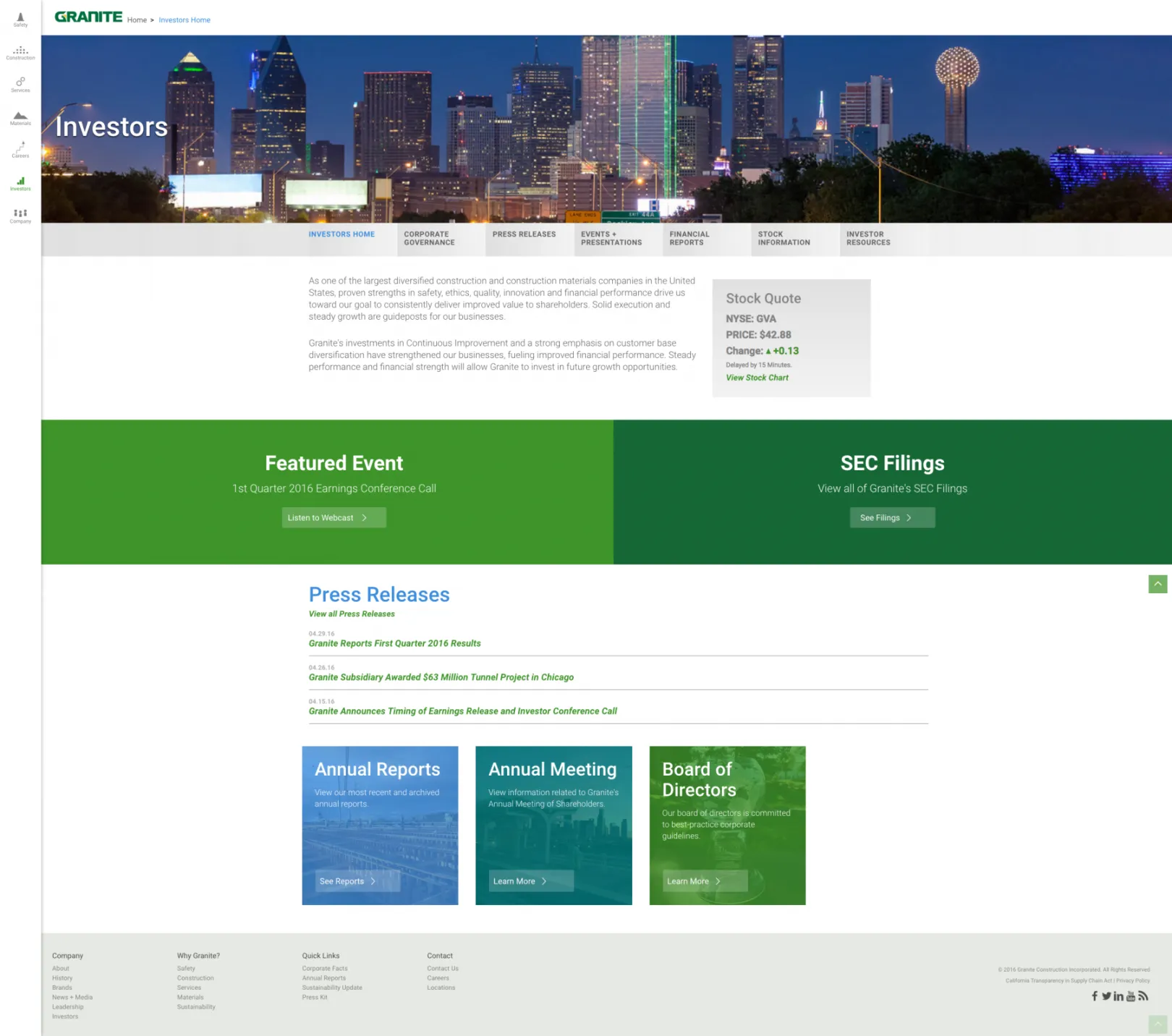
Task: Click Learn More on Board of Directors card
Action: [x=705, y=881]
